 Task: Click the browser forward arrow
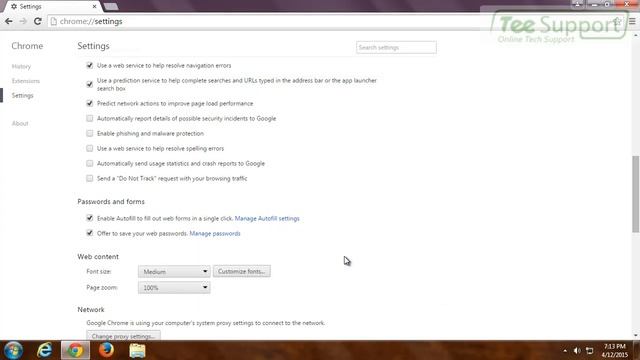coord(23,21)
